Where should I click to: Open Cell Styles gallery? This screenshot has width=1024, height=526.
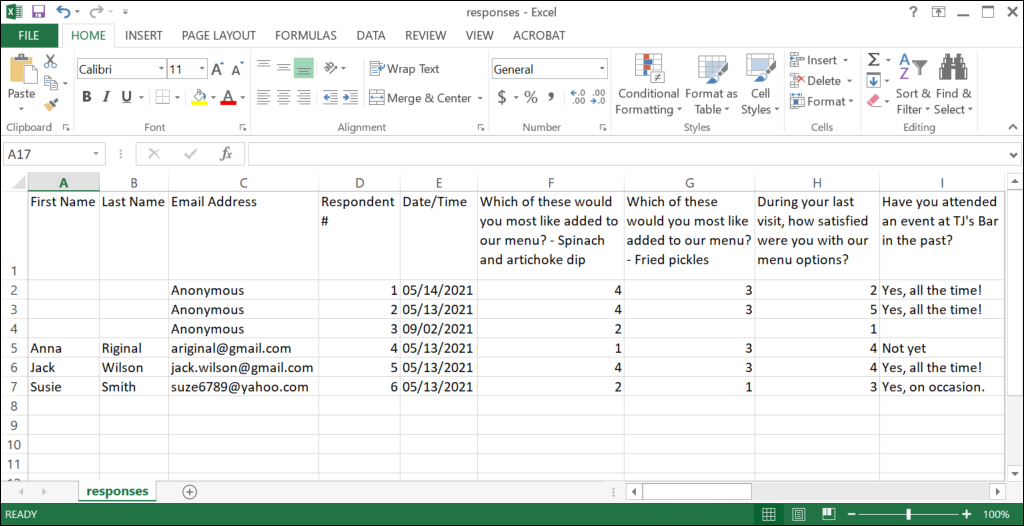click(x=760, y=85)
